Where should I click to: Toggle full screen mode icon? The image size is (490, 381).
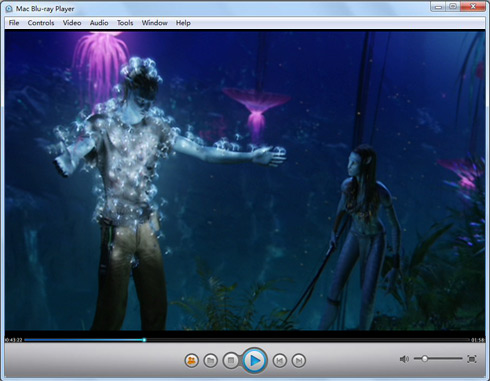coord(472,359)
